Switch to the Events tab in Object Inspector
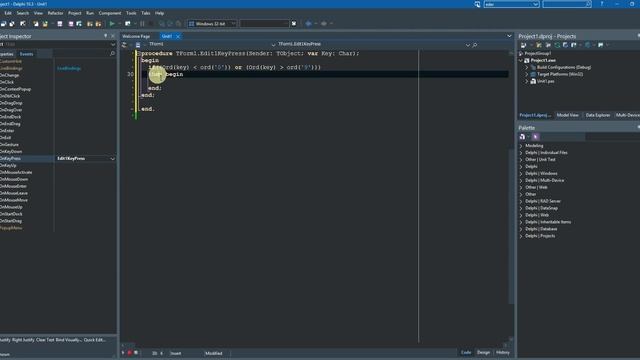Screen dimensions: 640x360 coord(26,54)
